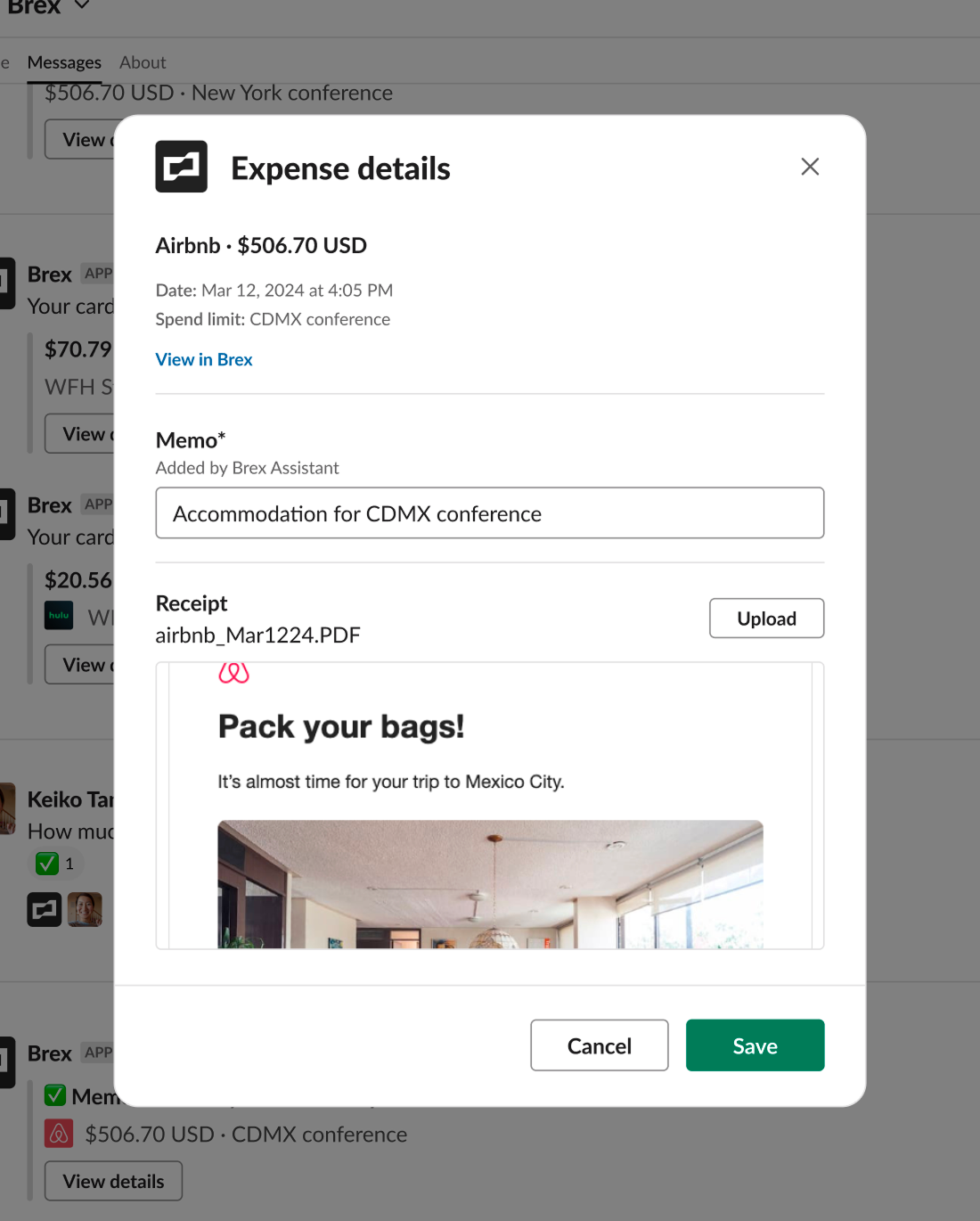Click the Brex sender name above $70.79
This screenshot has width=980, height=1221.
coord(50,275)
